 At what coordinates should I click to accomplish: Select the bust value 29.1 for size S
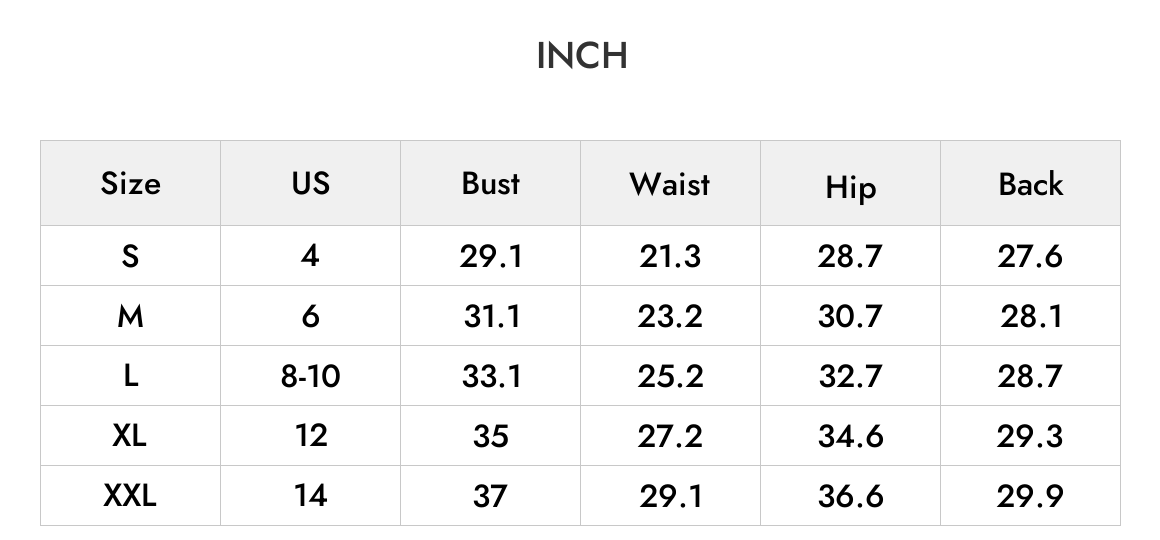[490, 256]
